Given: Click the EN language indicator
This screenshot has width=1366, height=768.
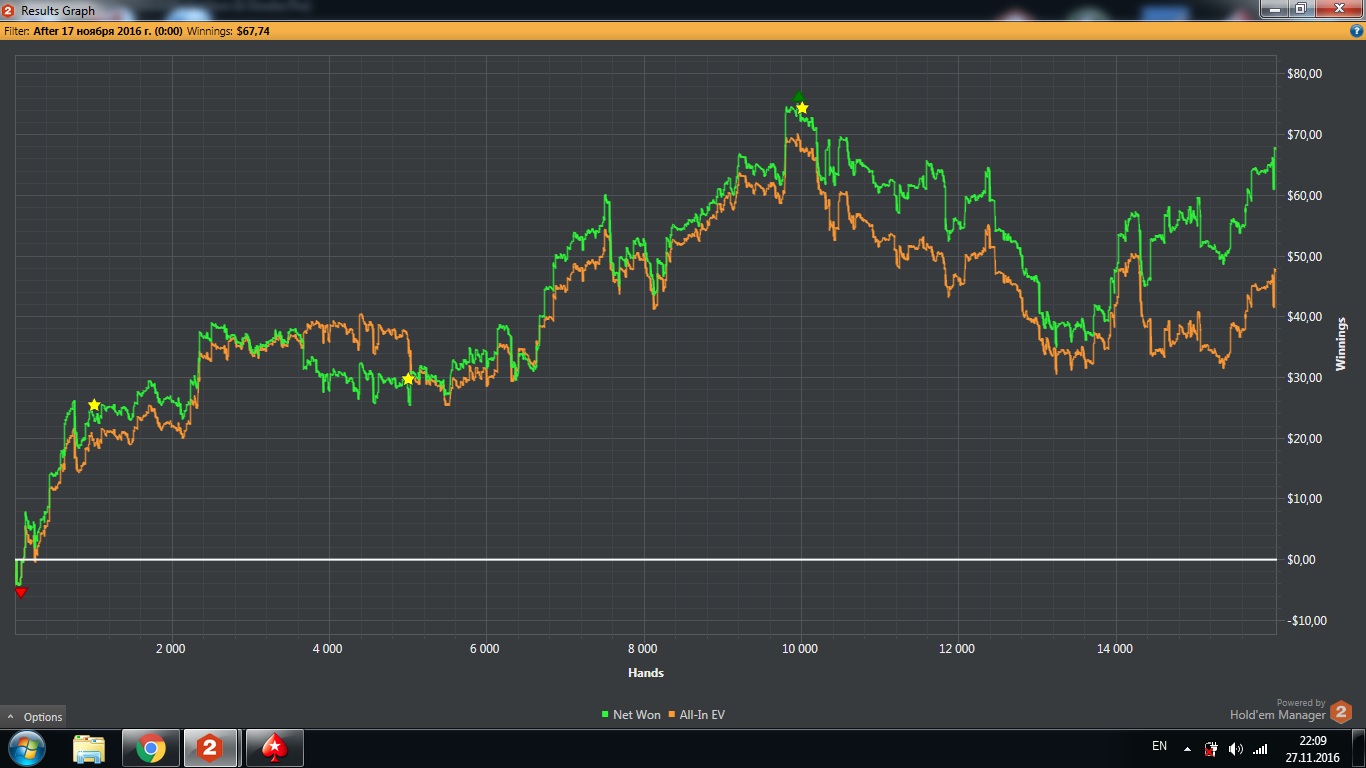Looking at the screenshot, I should [x=1159, y=746].
